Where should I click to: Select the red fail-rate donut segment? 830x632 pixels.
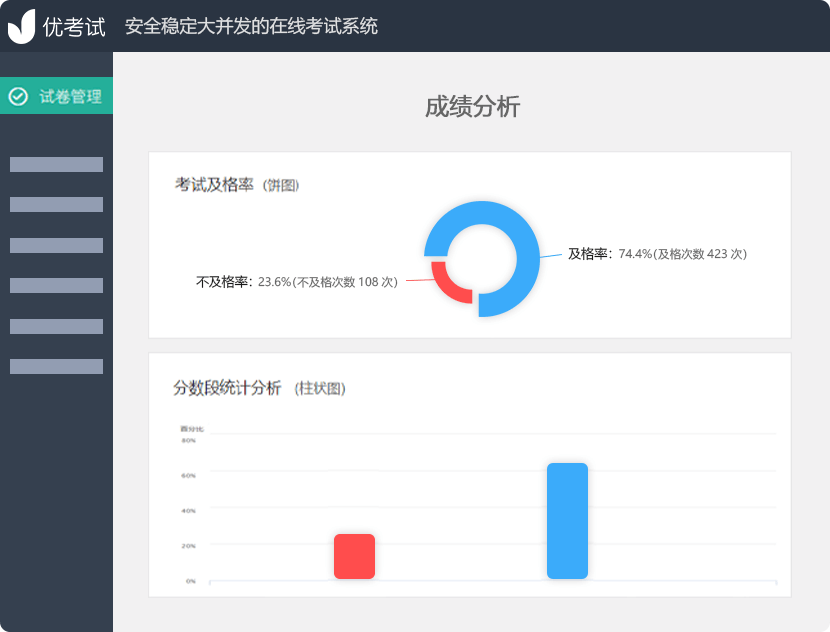(448, 282)
